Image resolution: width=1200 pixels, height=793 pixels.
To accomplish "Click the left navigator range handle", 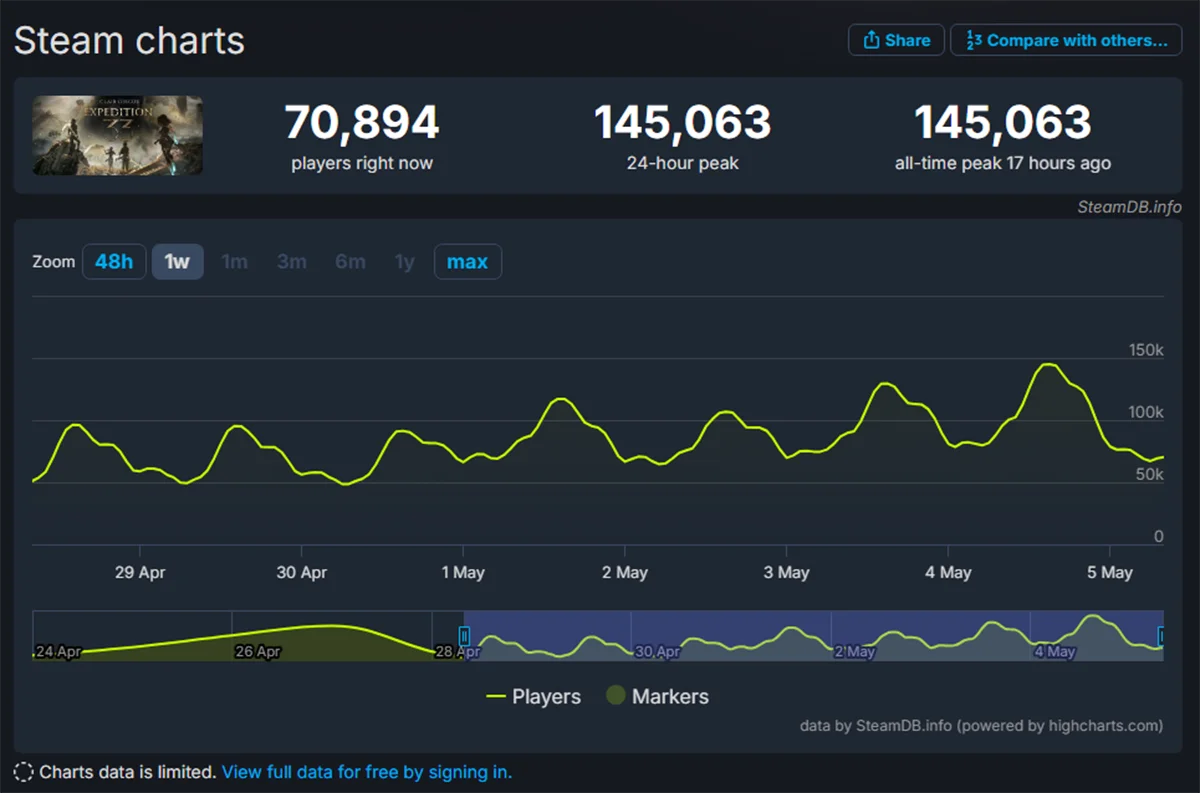I will point(464,636).
